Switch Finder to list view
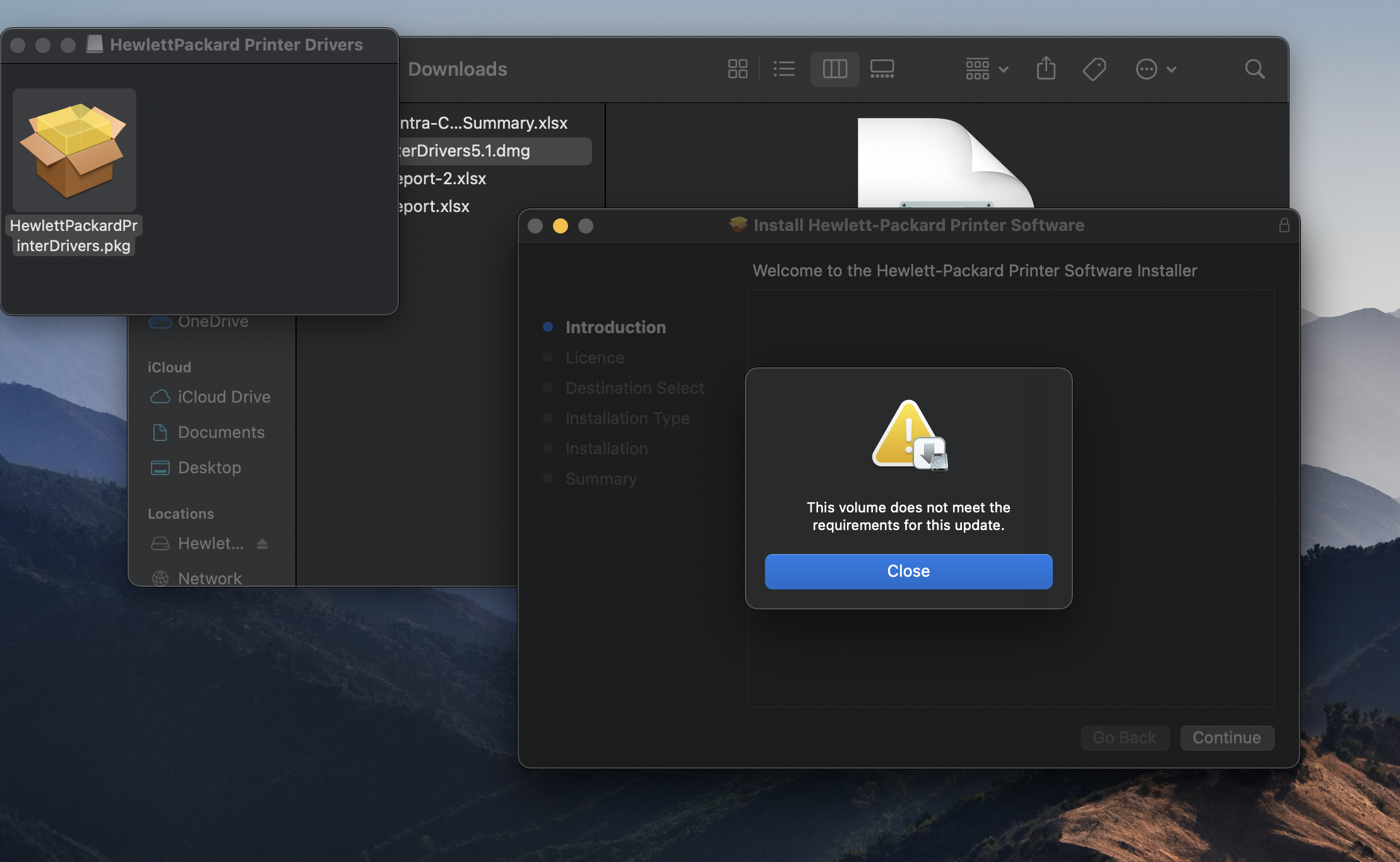 pos(785,69)
